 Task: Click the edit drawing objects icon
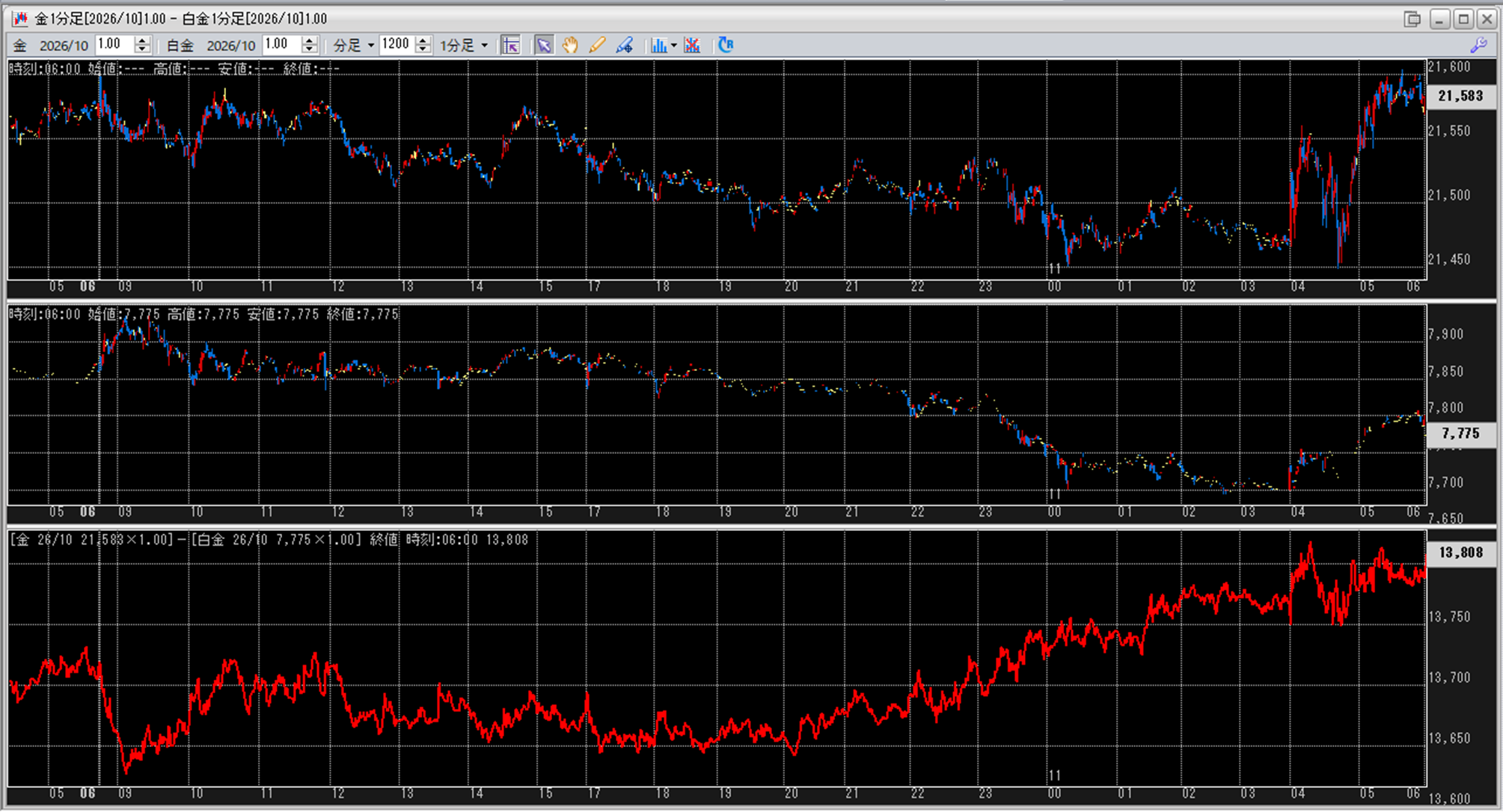[624, 46]
